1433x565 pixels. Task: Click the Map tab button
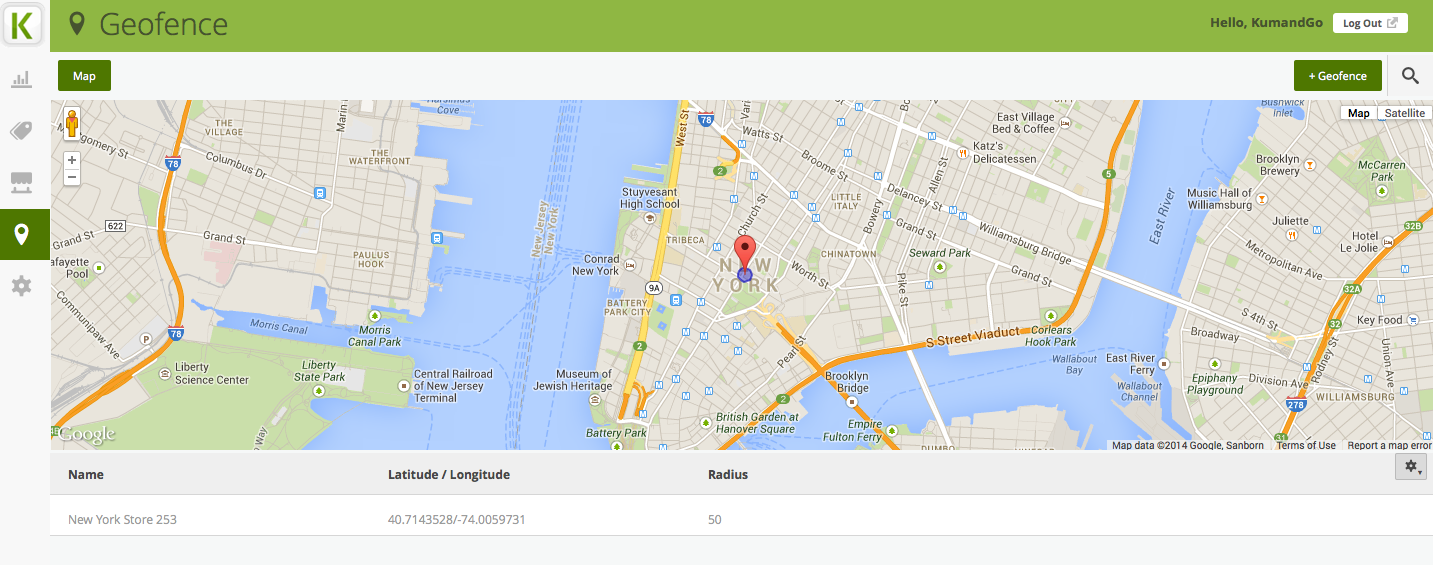pyautogui.click(x=84, y=76)
